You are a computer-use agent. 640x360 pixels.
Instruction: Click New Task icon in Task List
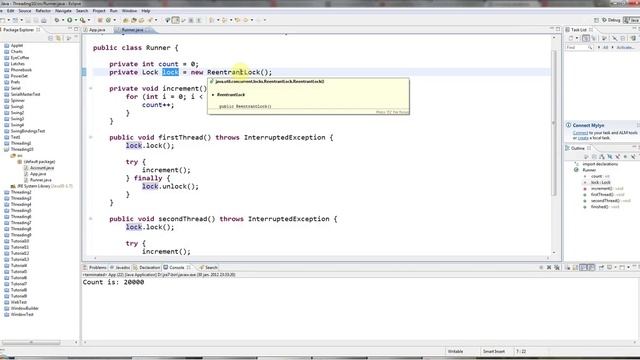click(x=571, y=38)
